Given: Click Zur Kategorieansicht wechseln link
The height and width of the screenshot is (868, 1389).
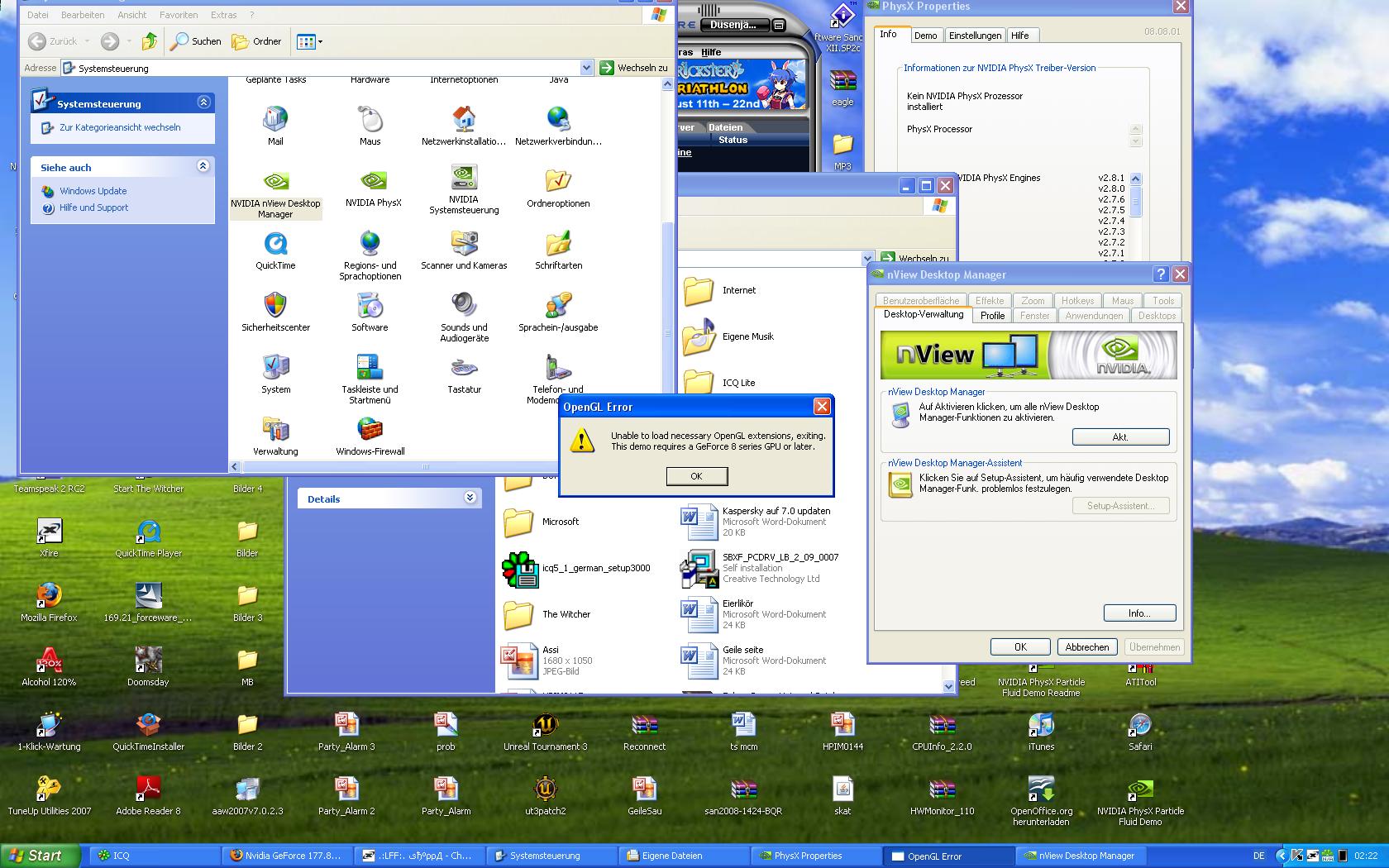Looking at the screenshot, I should pyautogui.click(x=120, y=127).
